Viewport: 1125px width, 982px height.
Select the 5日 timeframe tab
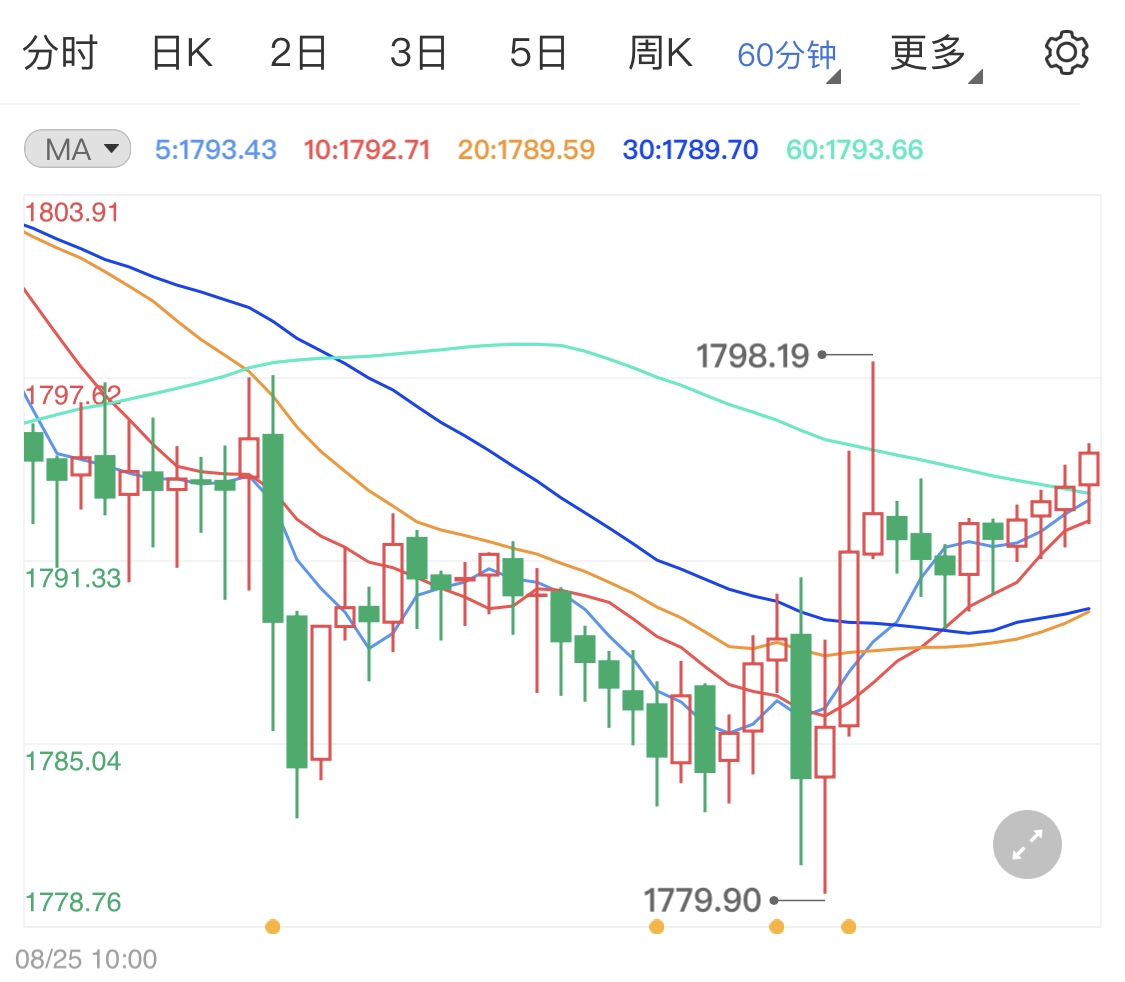tap(538, 53)
